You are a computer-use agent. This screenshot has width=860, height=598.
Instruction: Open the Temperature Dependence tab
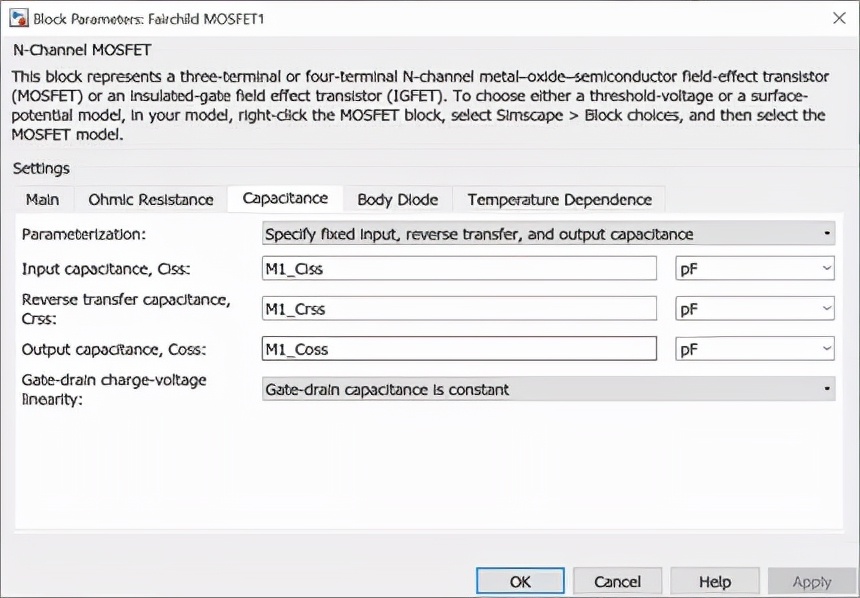tap(559, 199)
